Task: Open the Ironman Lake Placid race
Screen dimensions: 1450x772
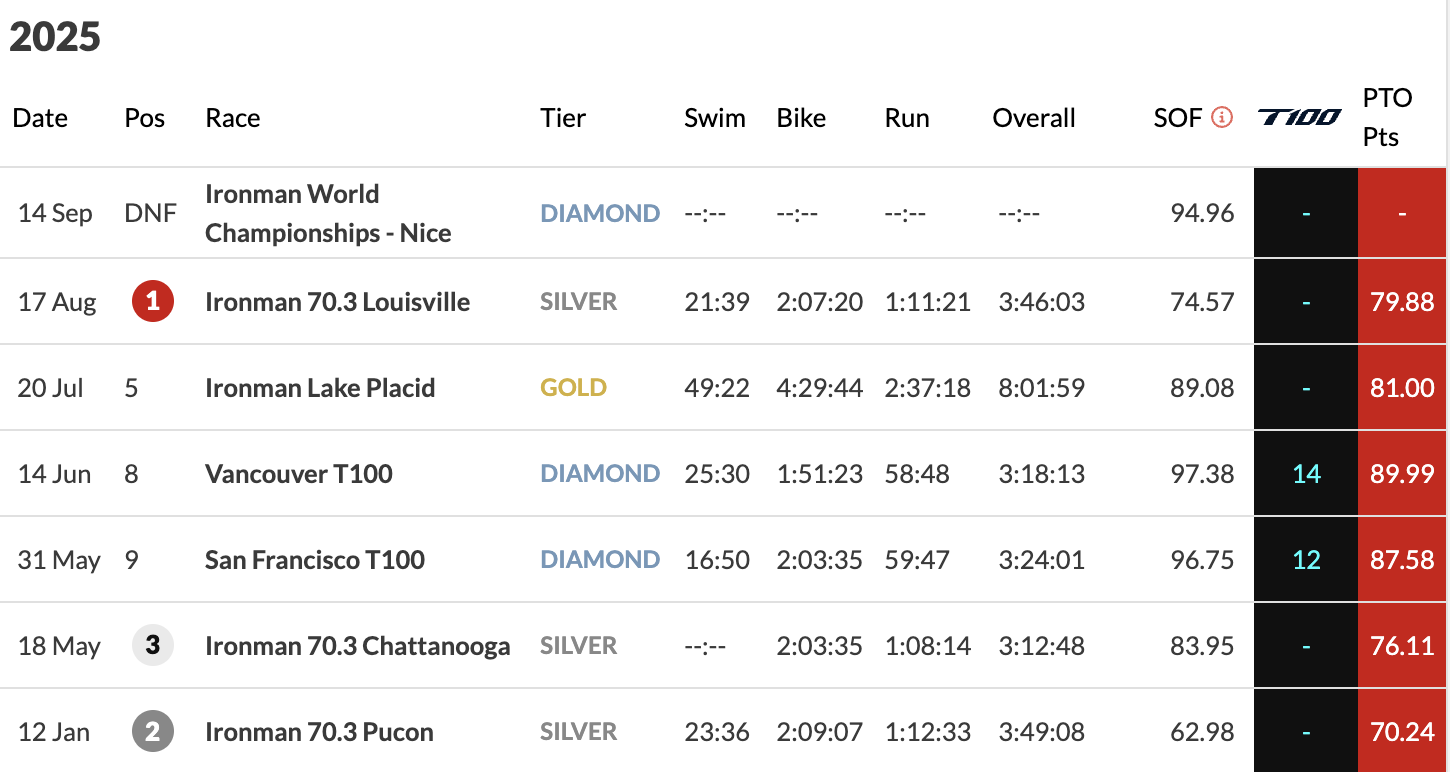Action: pyautogui.click(x=320, y=388)
